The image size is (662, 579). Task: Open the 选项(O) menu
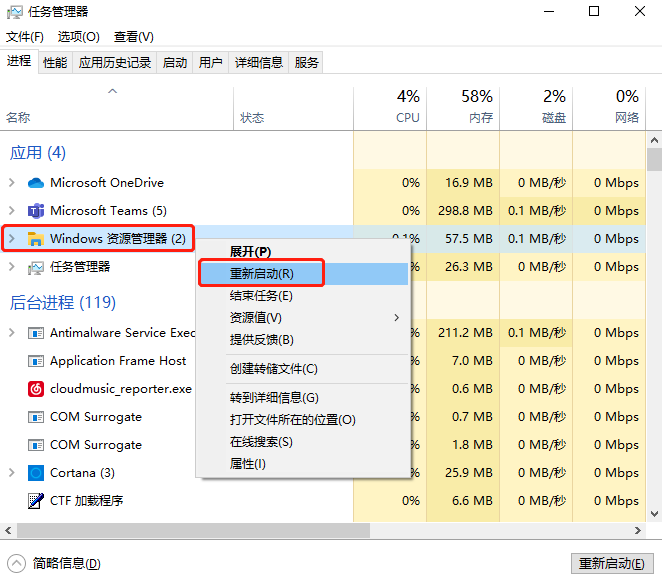[x=79, y=37]
